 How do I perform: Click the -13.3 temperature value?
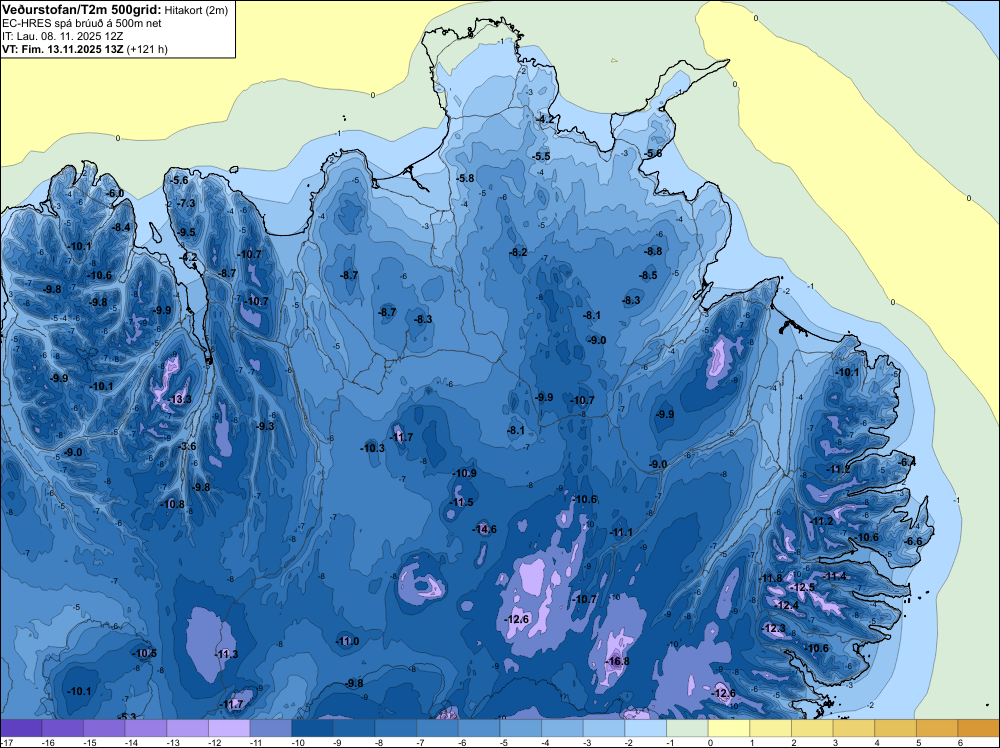179,399
